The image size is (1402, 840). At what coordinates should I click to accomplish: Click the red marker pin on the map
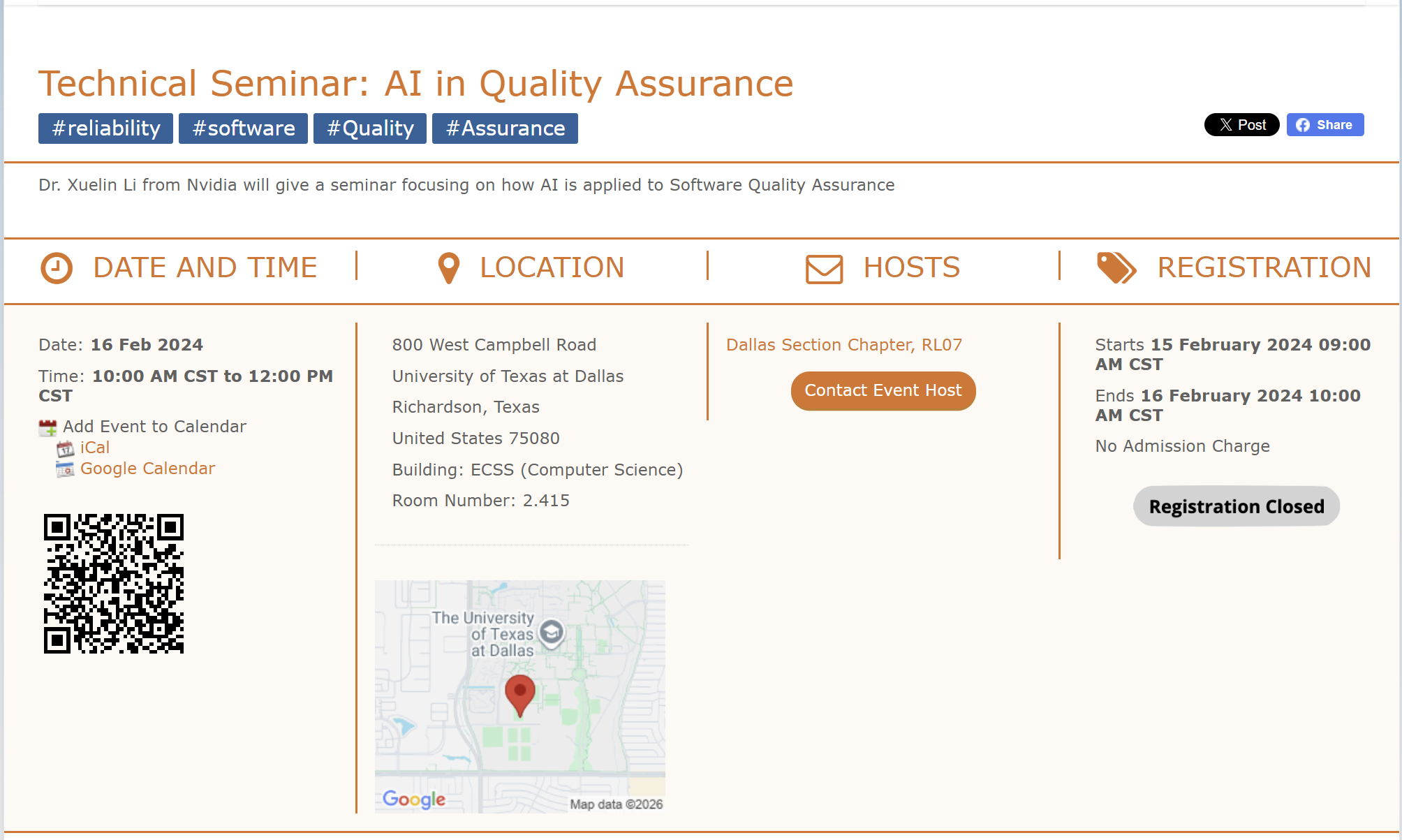point(520,695)
